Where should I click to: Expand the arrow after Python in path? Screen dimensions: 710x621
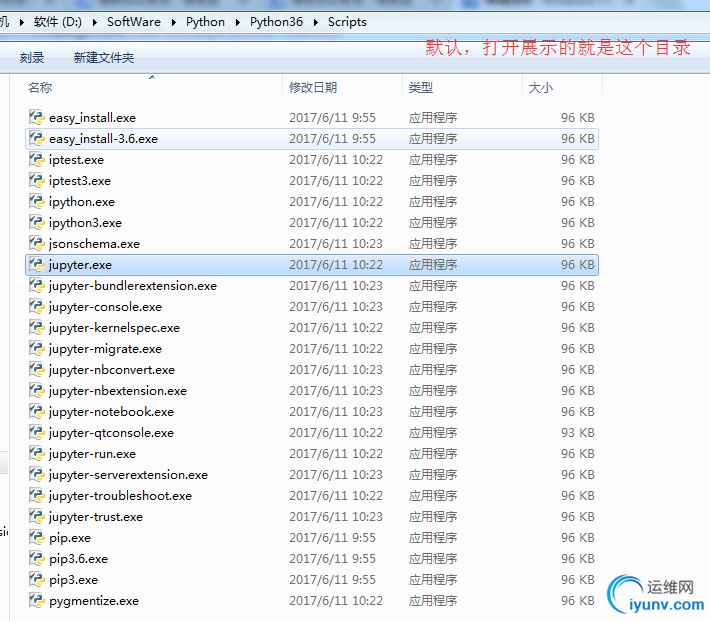tap(238, 22)
